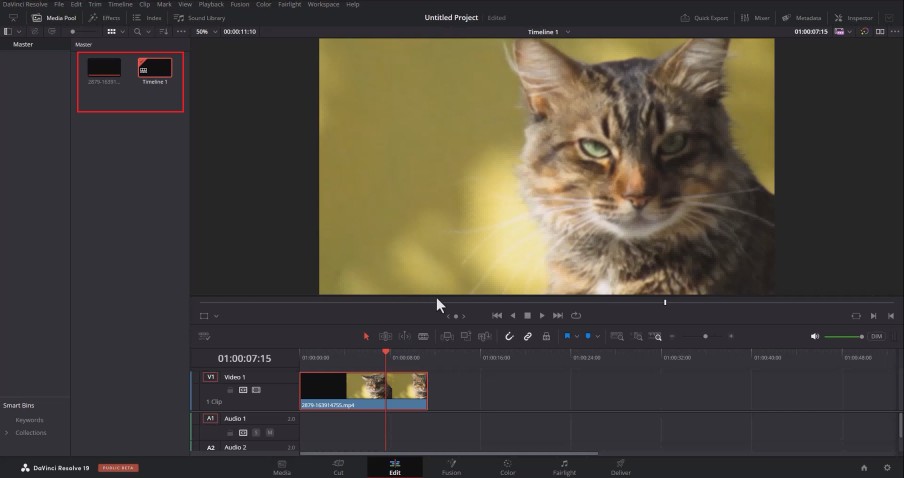Screen dimensions: 904x478
Task: Jump to last frame playback button
Action: click(x=558, y=315)
